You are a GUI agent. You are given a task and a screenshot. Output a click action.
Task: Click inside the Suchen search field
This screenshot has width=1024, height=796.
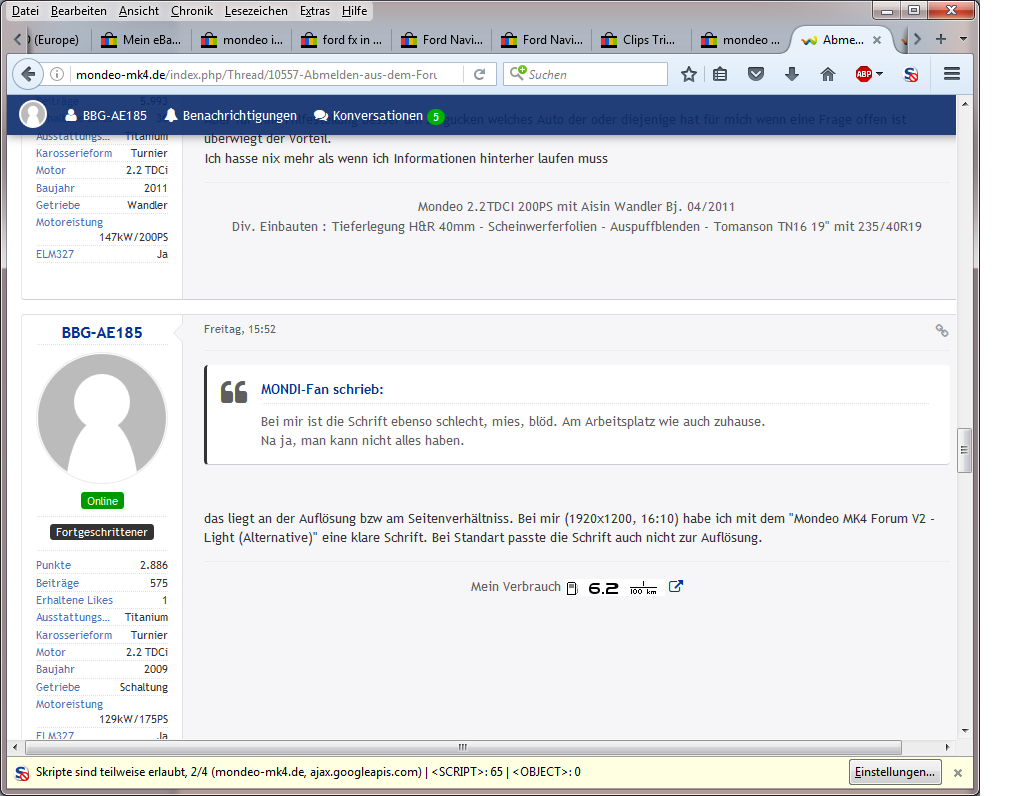595,74
